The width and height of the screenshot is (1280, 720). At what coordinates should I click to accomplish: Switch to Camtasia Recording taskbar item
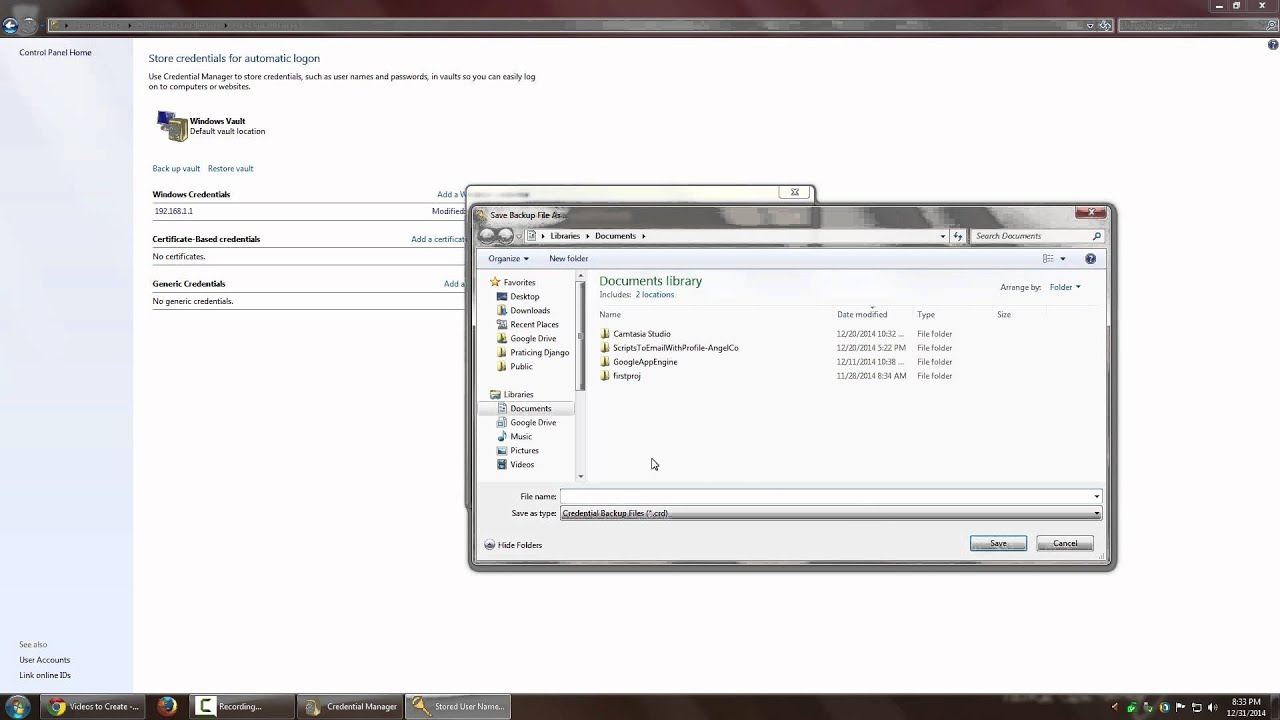(x=244, y=706)
